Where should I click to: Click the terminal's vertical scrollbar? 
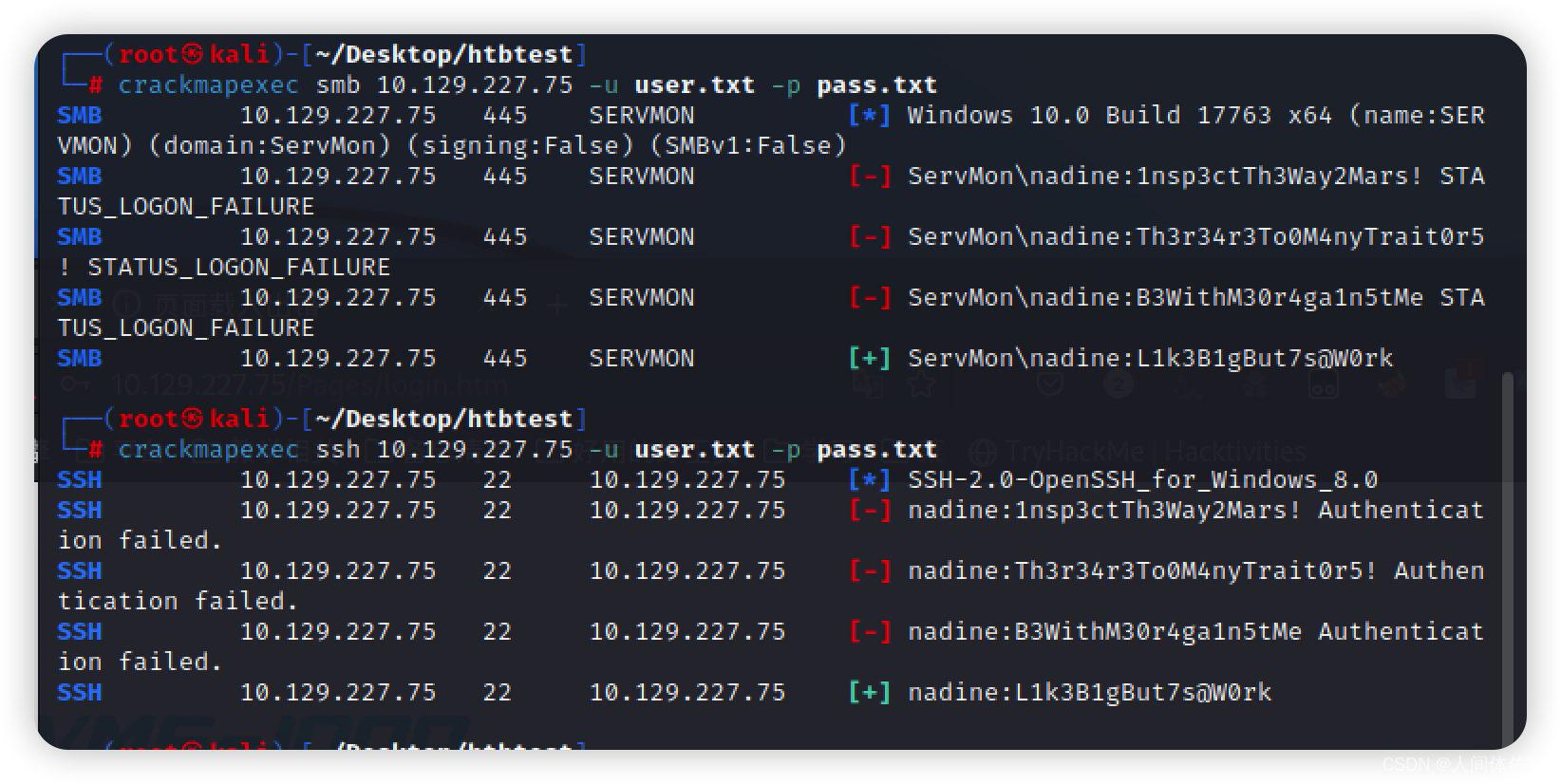pyautogui.click(x=1509, y=560)
